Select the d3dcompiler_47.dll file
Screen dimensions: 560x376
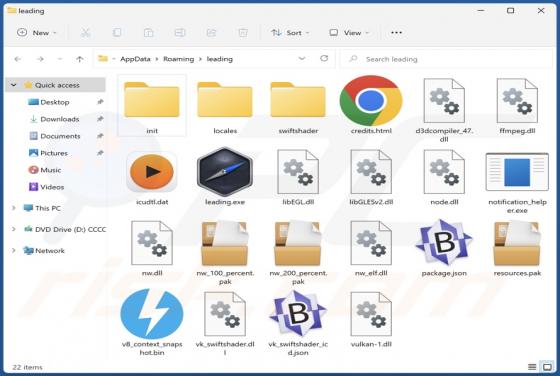tap(444, 110)
